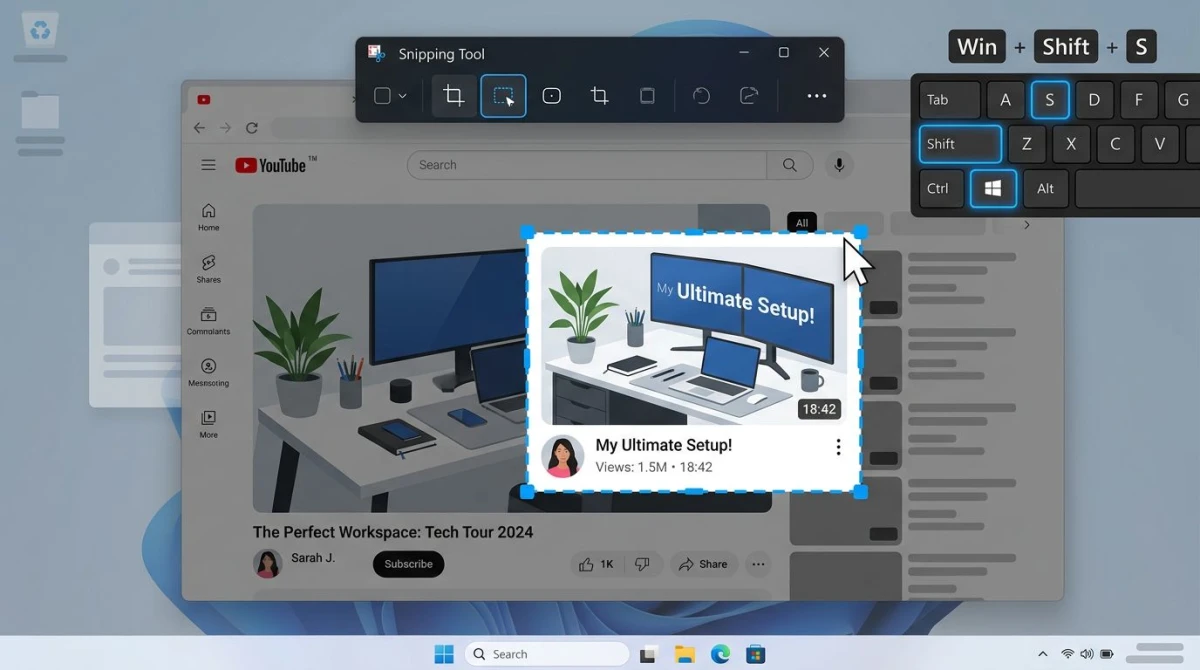Viewport: 1200px width, 670px height.
Task: Click the Windows logo key on the keyboard
Action: 993,188
